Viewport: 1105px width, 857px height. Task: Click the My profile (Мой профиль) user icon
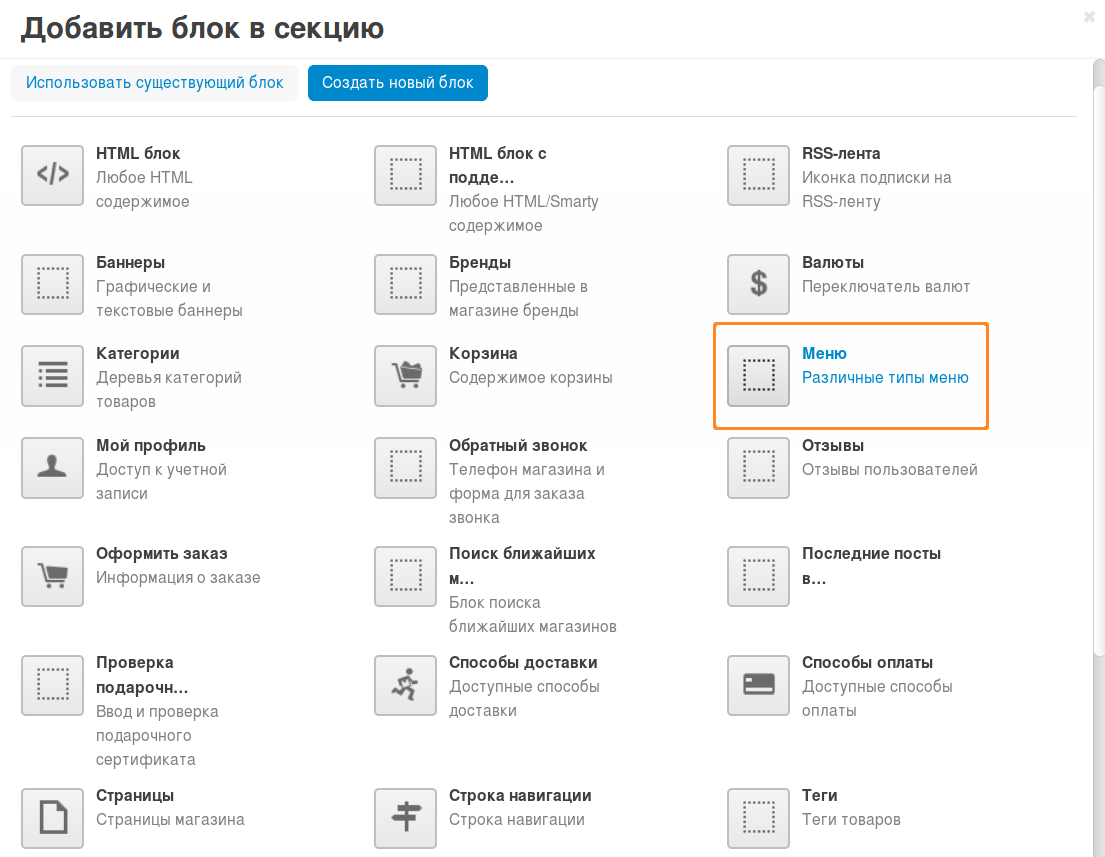[x=52, y=468]
